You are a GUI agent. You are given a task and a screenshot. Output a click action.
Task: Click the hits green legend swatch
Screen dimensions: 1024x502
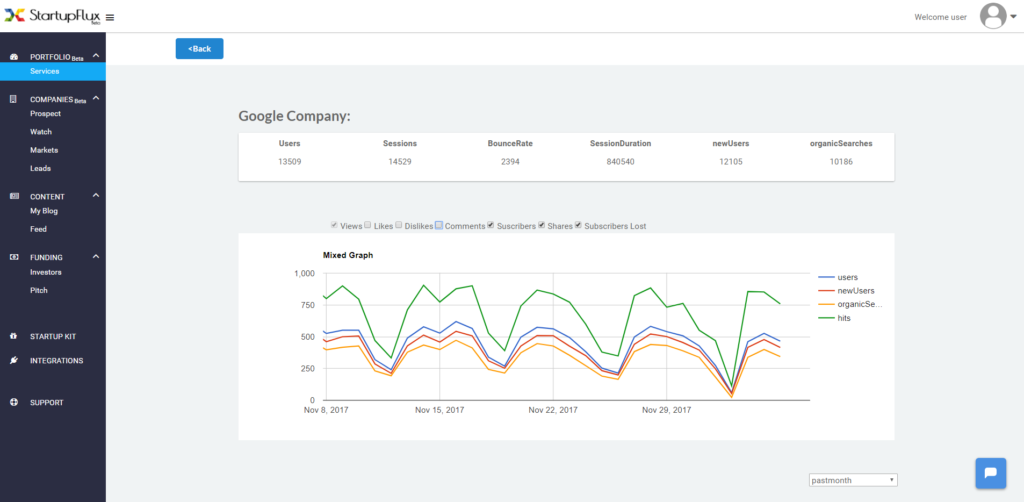click(x=825, y=318)
